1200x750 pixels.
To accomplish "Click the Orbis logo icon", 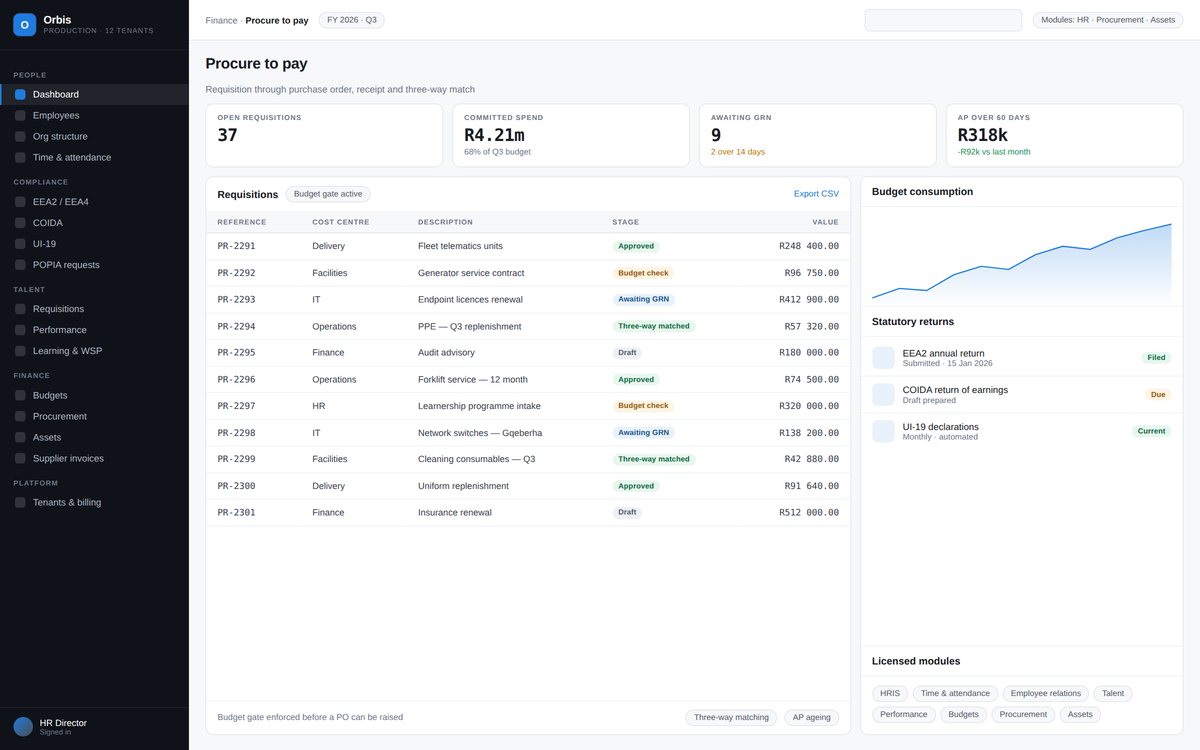I will 24,25.
